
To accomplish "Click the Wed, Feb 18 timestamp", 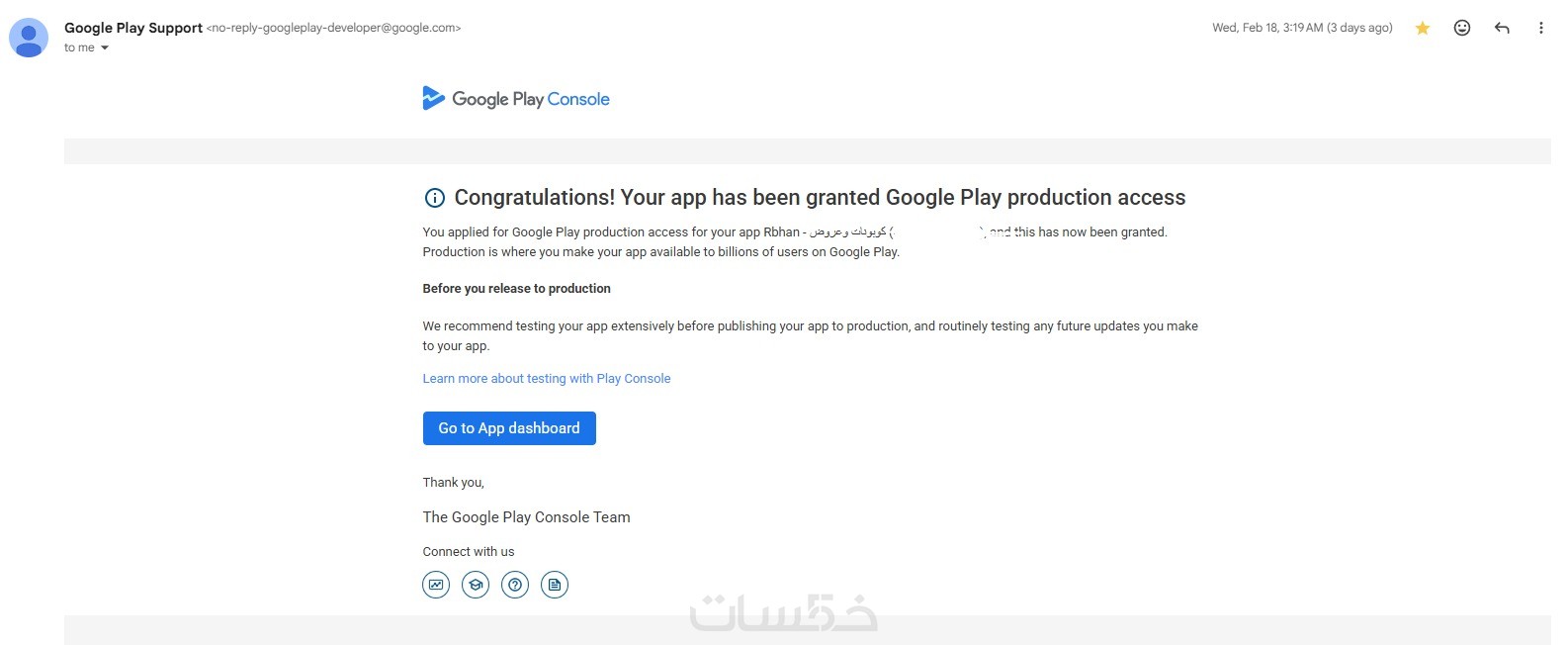I will (x=1302, y=28).
